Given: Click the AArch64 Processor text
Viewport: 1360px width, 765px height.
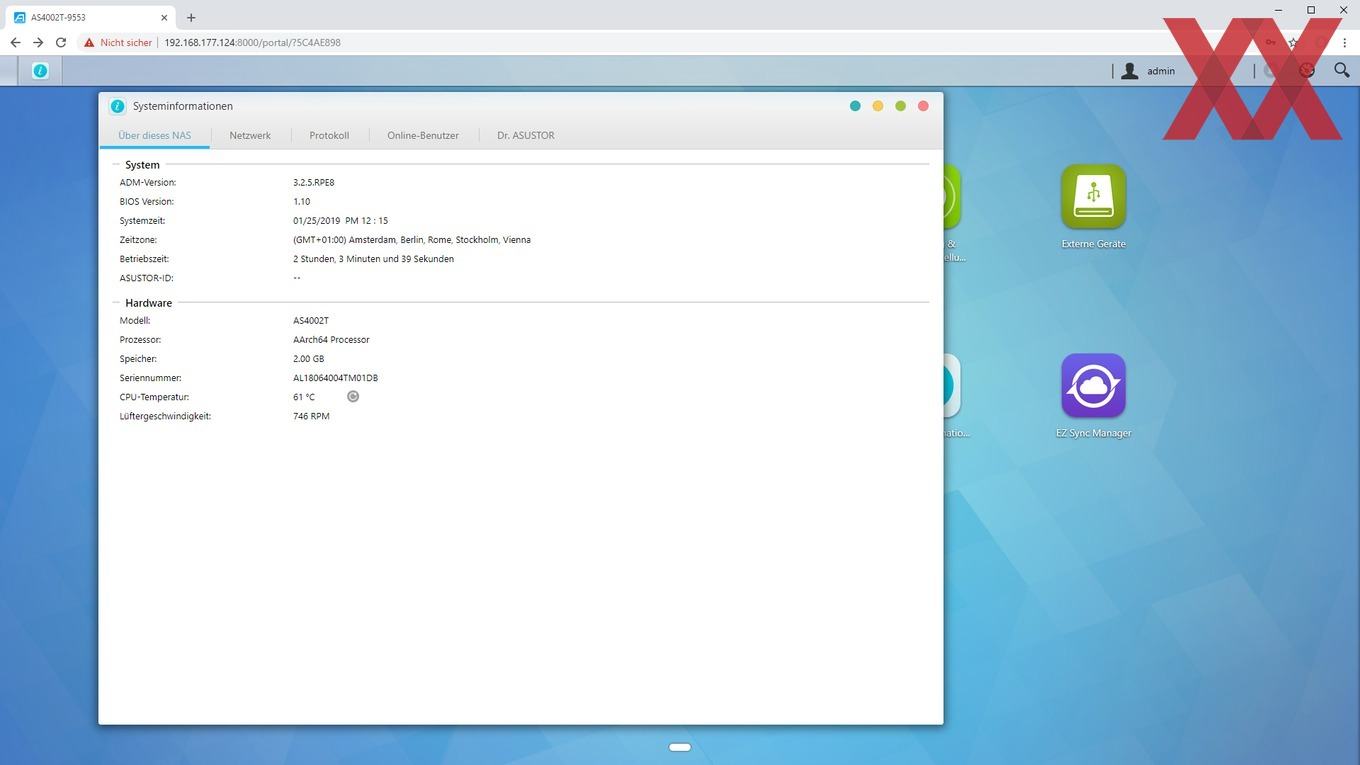Looking at the screenshot, I should pos(331,340).
